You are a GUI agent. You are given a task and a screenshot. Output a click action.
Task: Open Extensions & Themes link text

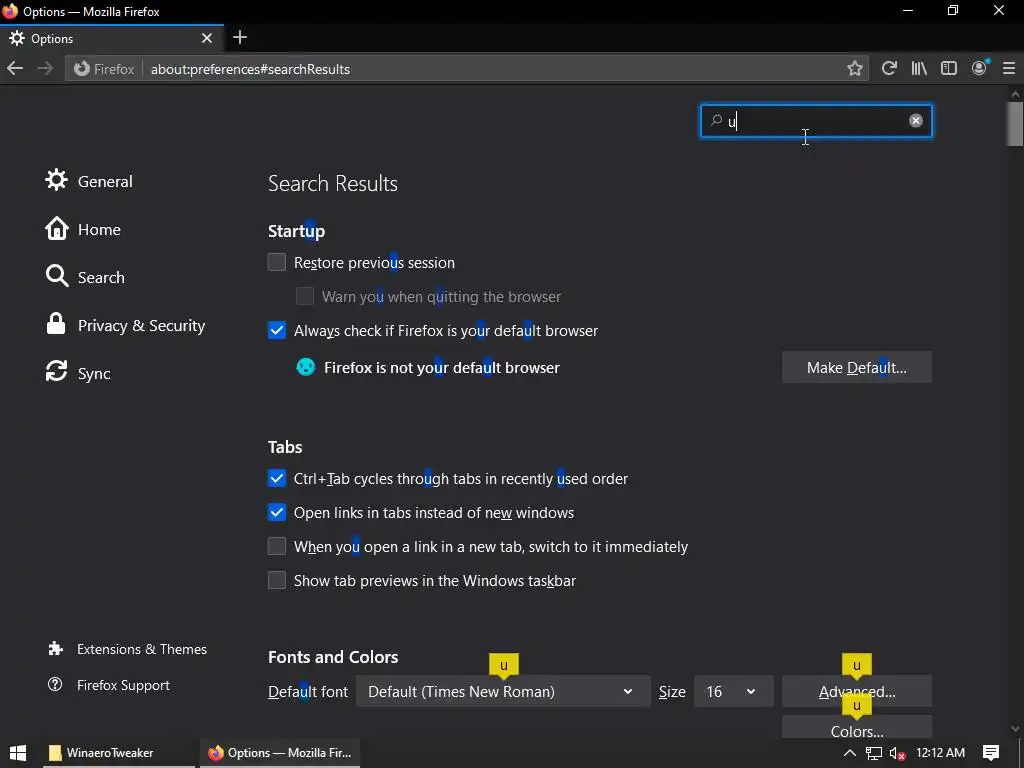[x=142, y=649]
